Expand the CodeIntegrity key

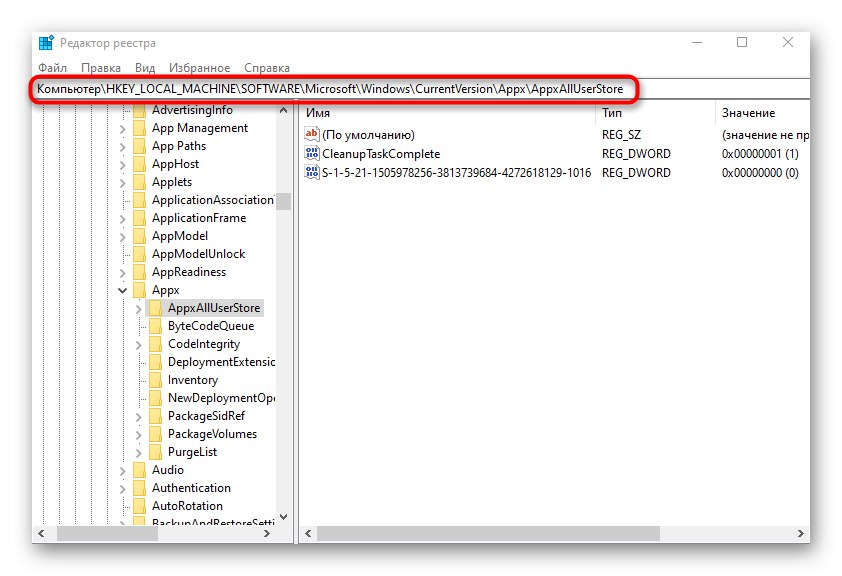pyautogui.click(x=139, y=345)
